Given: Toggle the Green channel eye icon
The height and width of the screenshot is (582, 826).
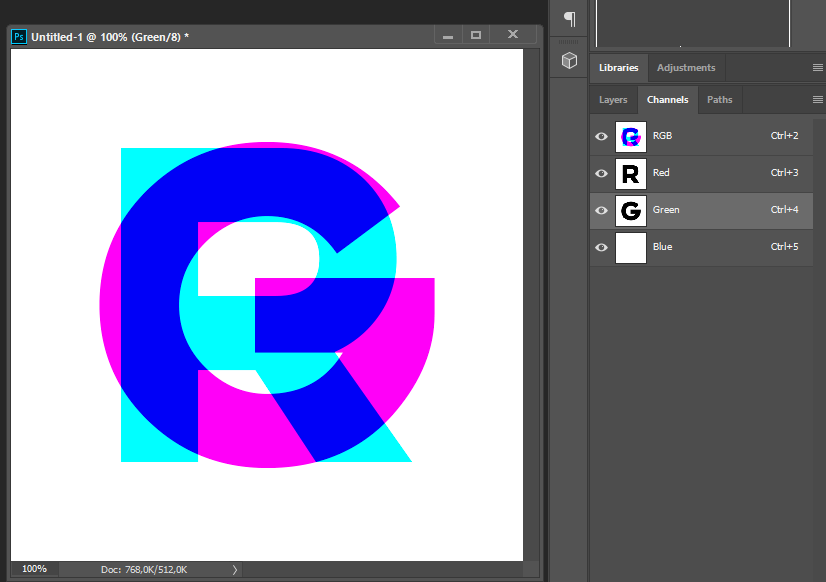Looking at the screenshot, I should [x=601, y=210].
